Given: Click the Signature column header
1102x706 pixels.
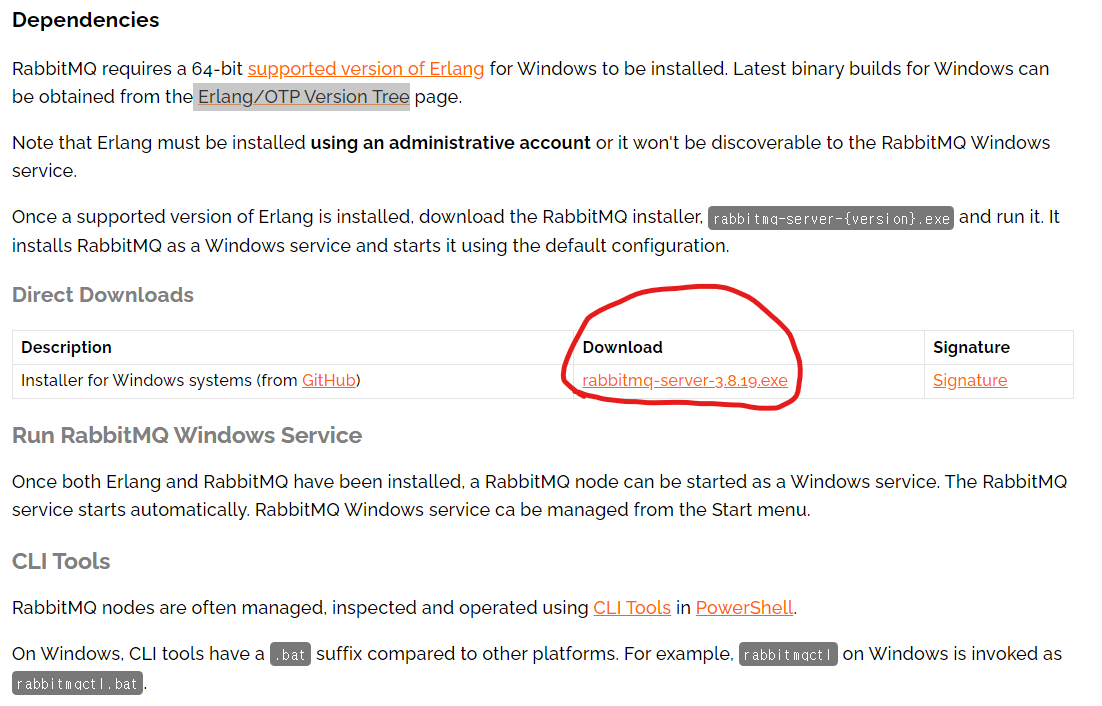Looking at the screenshot, I should coord(971,348).
